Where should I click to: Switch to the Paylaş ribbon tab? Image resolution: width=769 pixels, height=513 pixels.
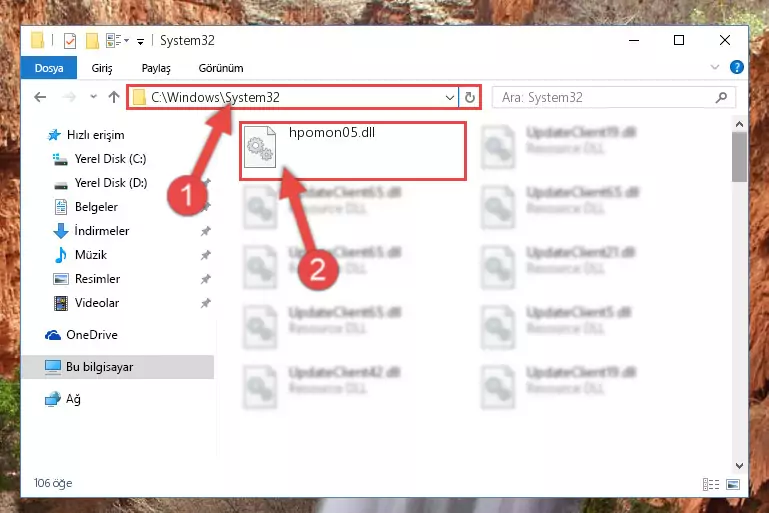click(x=156, y=68)
